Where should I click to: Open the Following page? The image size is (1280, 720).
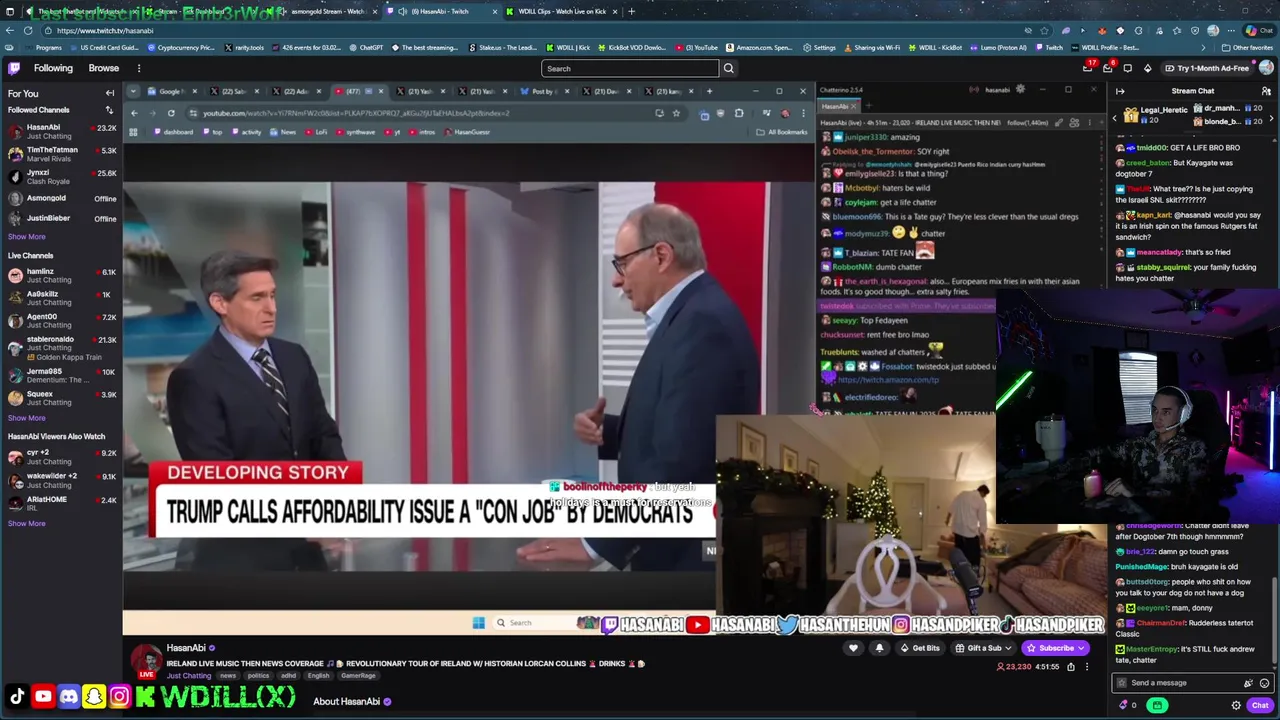tap(53, 68)
